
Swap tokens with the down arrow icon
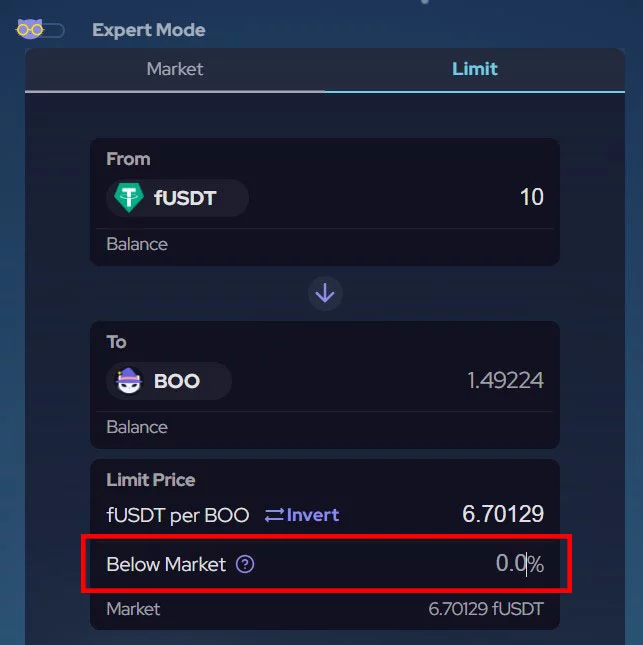click(325, 294)
